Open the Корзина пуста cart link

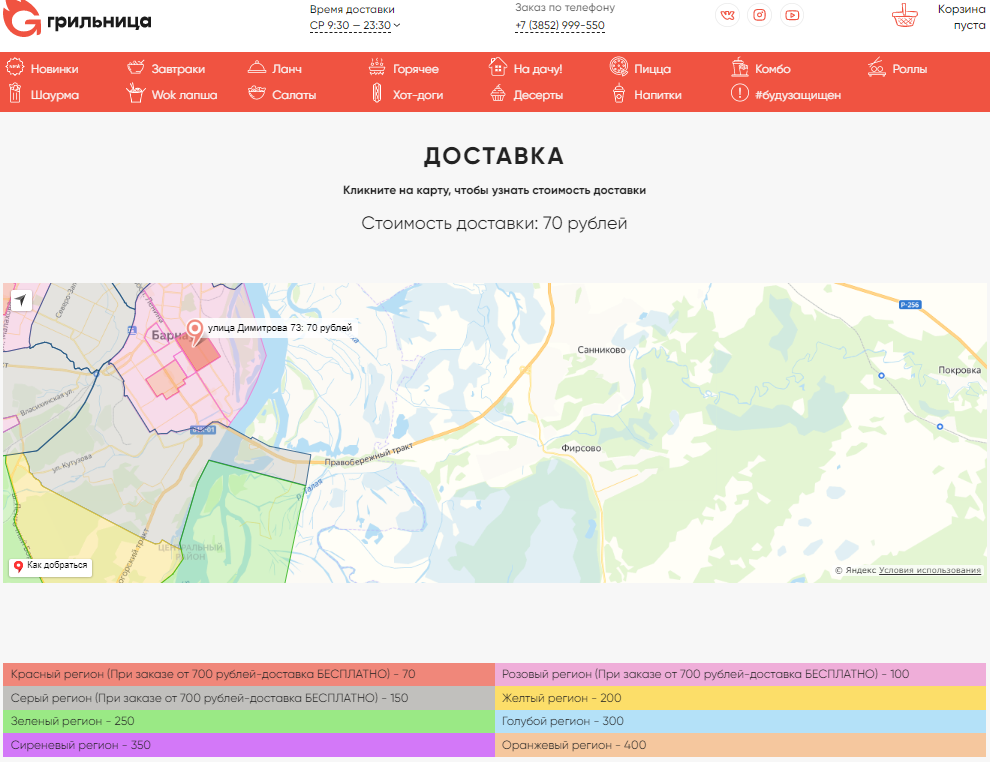click(961, 17)
